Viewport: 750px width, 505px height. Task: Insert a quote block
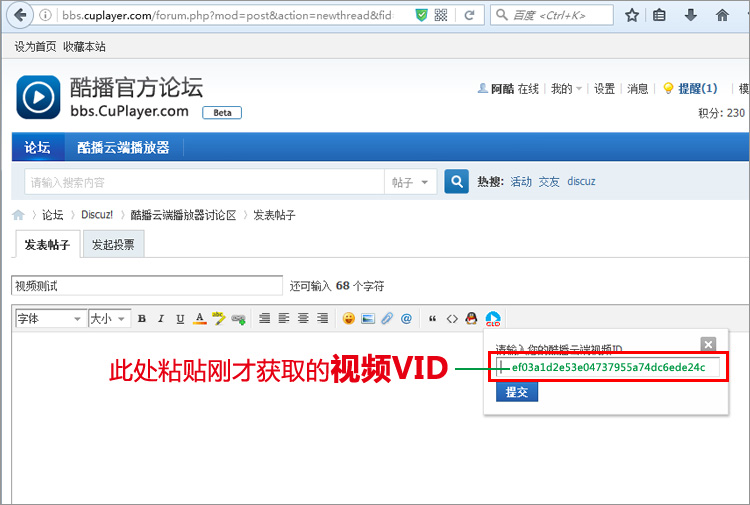tap(433, 319)
